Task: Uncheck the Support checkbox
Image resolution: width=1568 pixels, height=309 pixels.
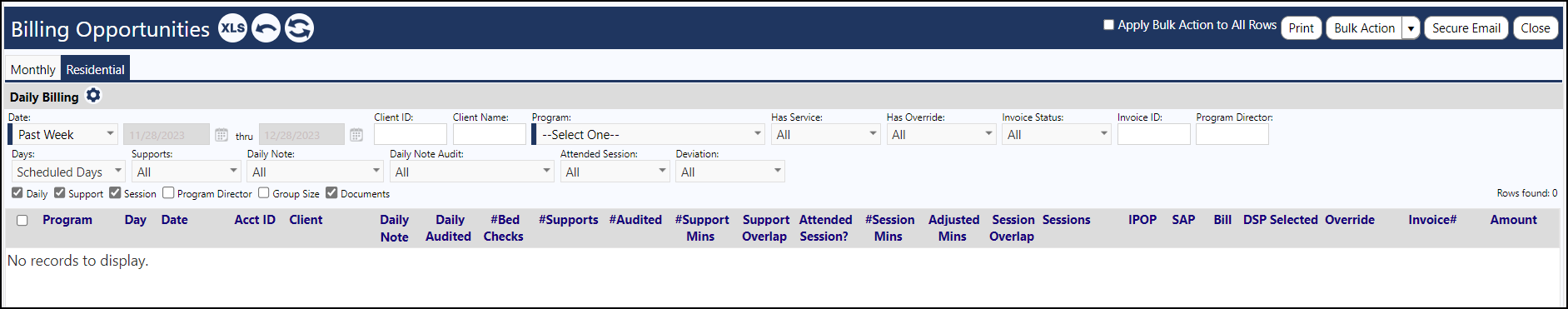Action: (x=60, y=193)
